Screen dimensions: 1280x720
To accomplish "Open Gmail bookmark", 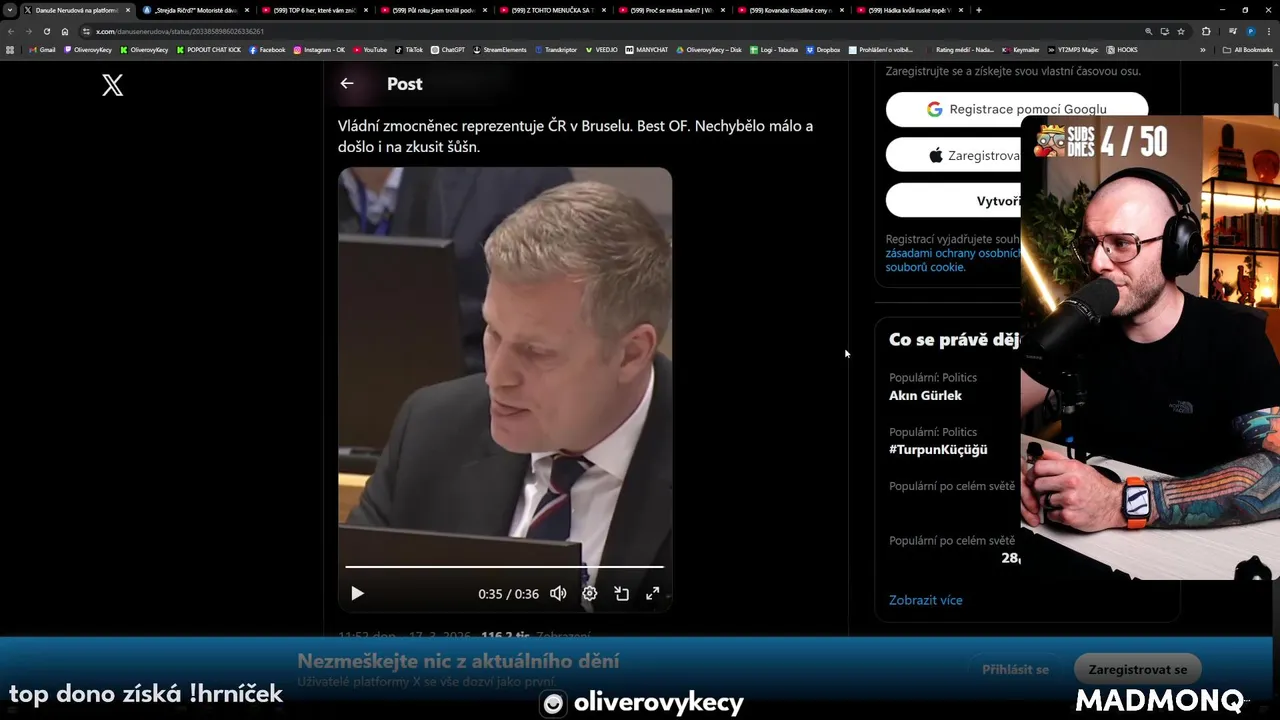I will click(42, 49).
